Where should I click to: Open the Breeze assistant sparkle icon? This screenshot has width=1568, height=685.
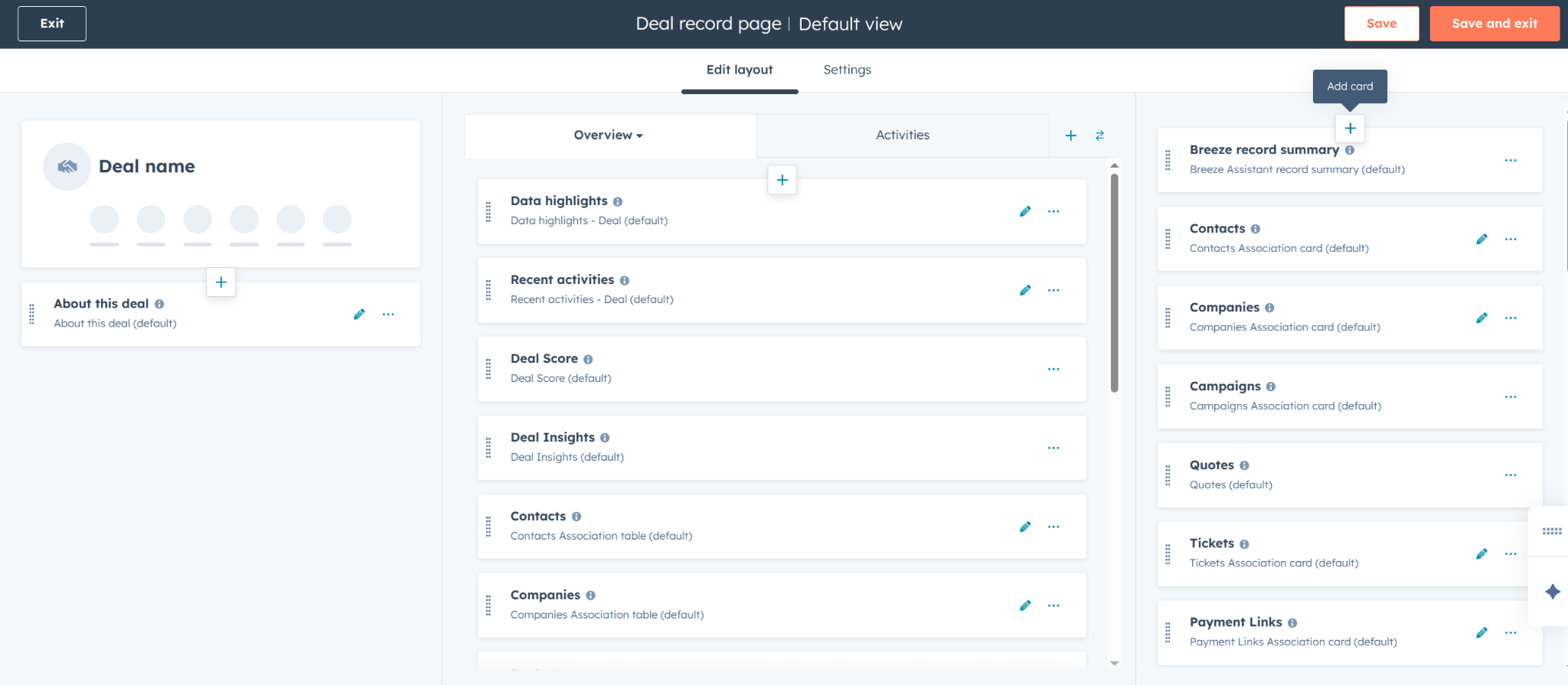tap(1553, 592)
